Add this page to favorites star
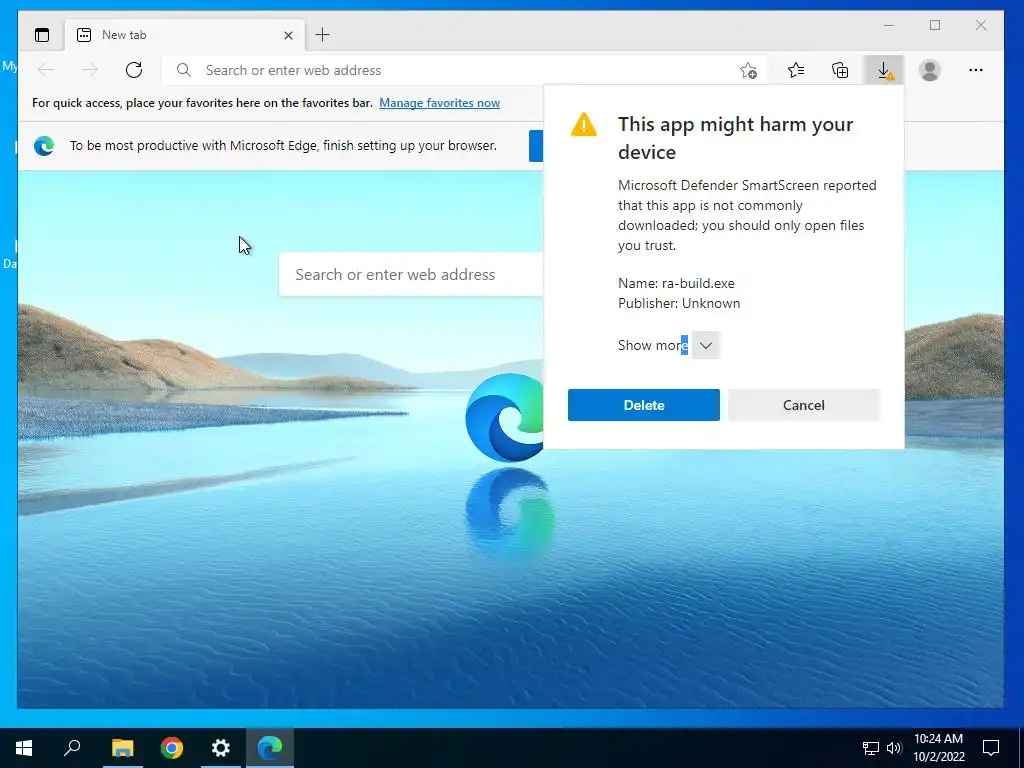The width and height of the screenshot is (1024, 768). pyautogui.click(x=748, y=70)
